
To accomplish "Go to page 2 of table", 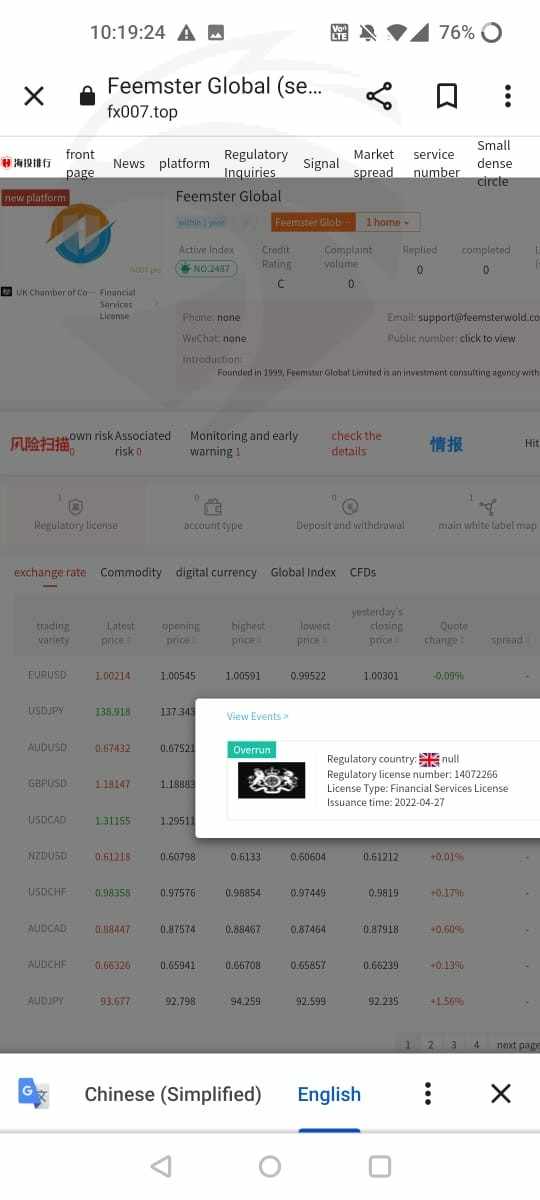I will [x=430, y=1044].
